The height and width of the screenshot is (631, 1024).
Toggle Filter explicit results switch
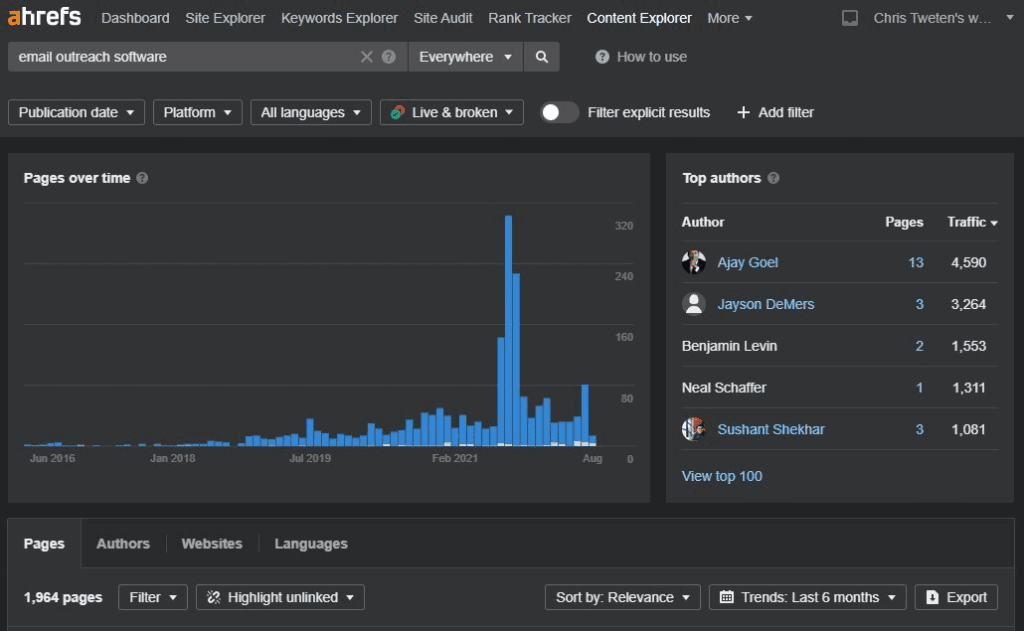tap(559, 112)
